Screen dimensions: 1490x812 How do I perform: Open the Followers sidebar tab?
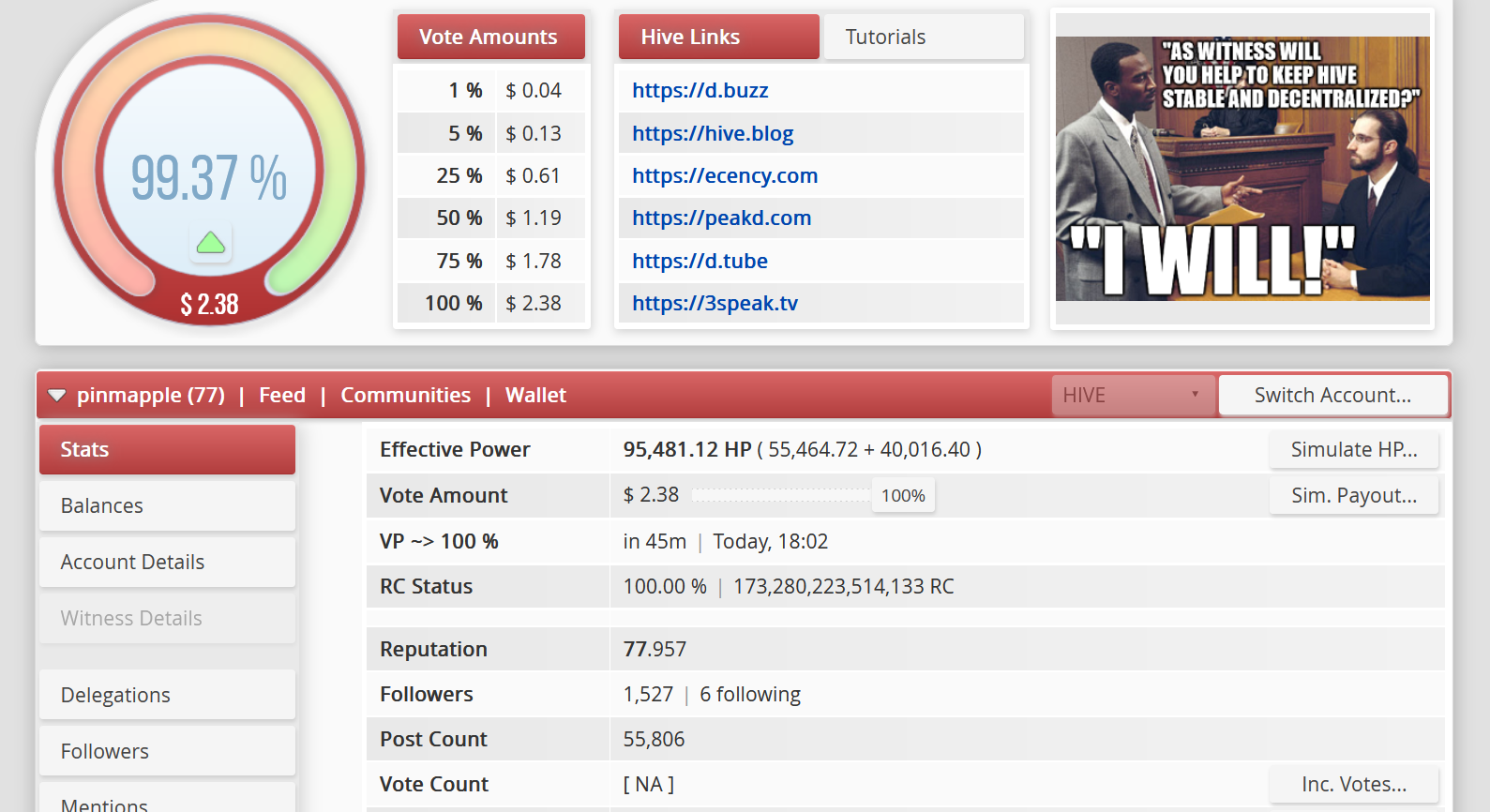167,751
